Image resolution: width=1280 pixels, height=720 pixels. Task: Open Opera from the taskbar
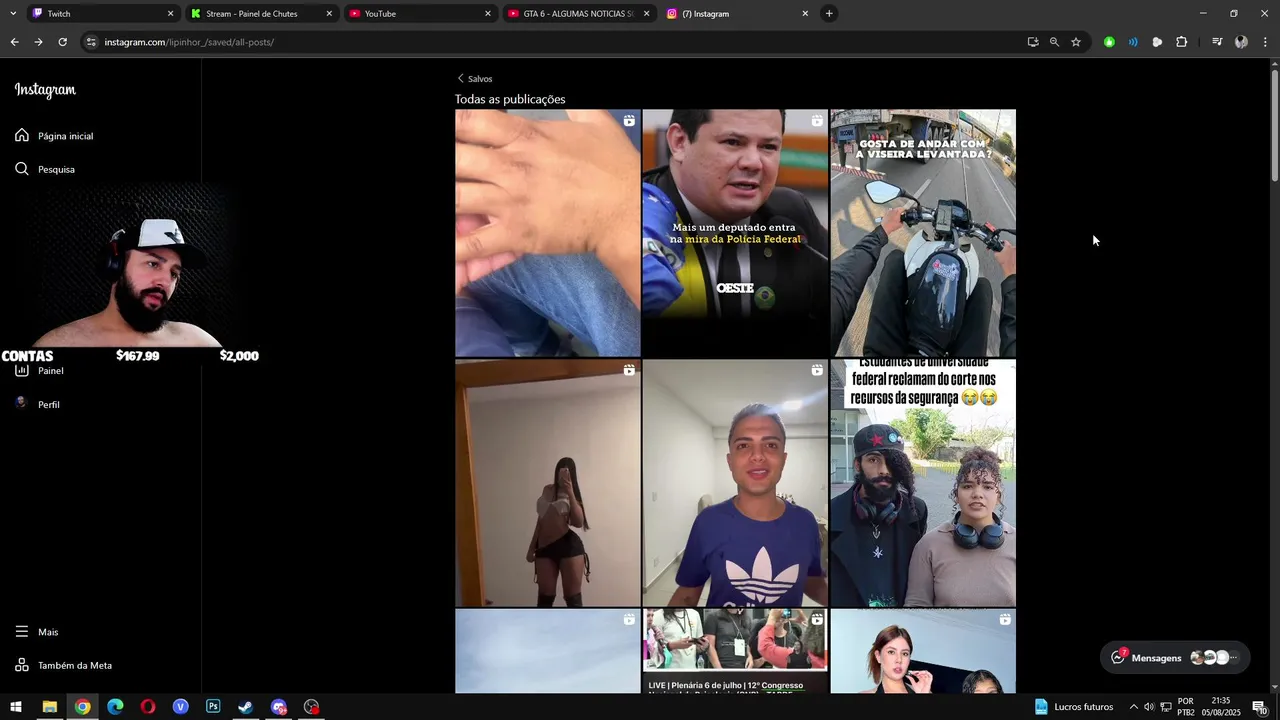coord(148,707)
